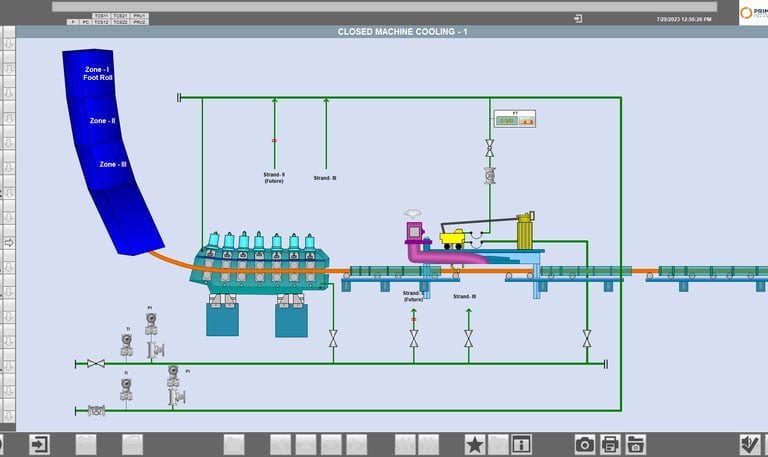Click the Primetals logo at top right
The image size is (768, 457).
753,12
